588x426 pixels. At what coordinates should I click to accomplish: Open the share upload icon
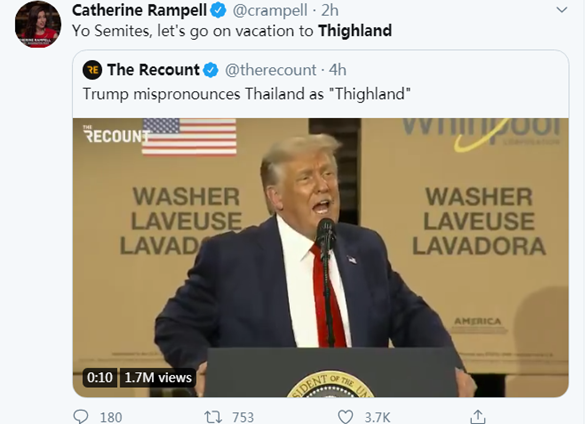pyautogui.click(x=478, y=417)
